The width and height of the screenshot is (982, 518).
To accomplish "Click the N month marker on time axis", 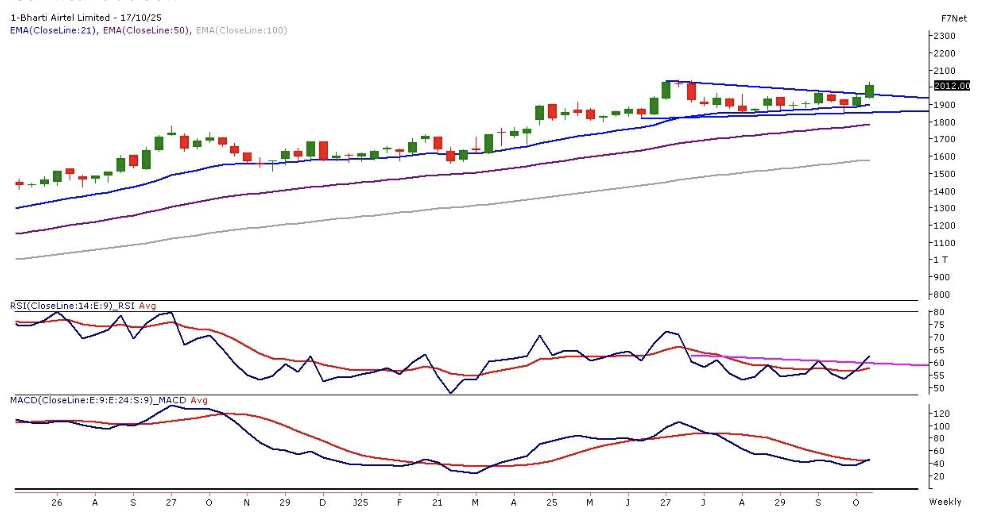I will point(246,501).
